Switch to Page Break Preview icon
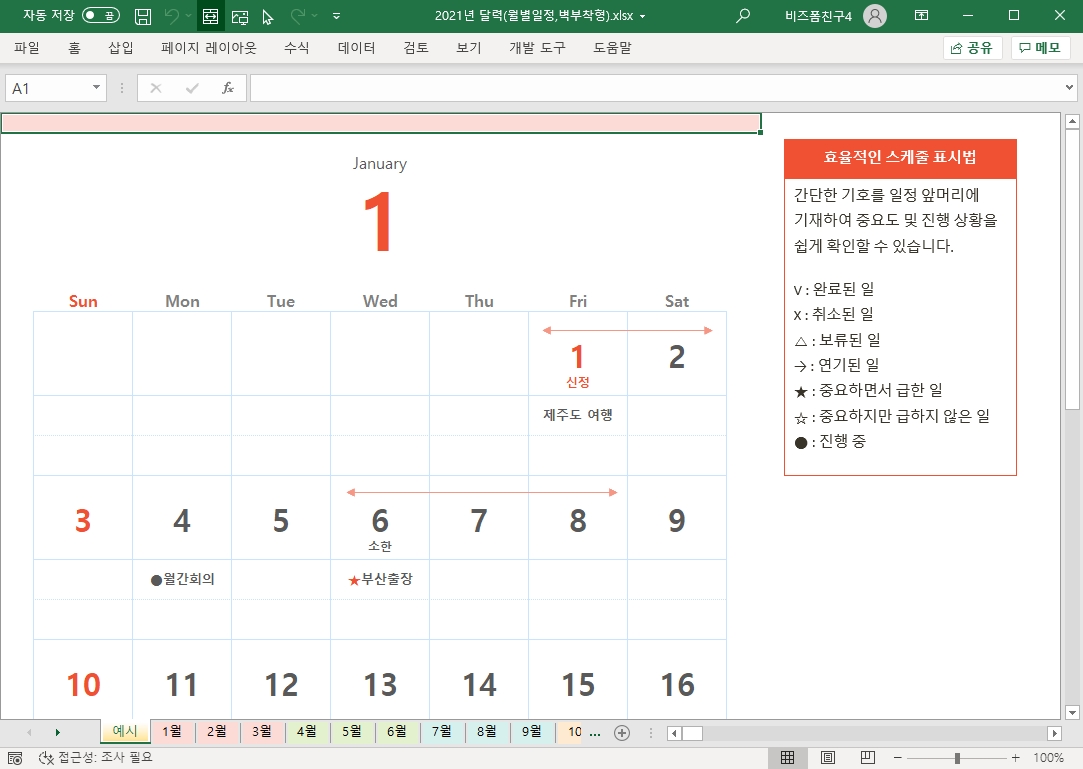1083x769 pixels. tap(868, 758)
